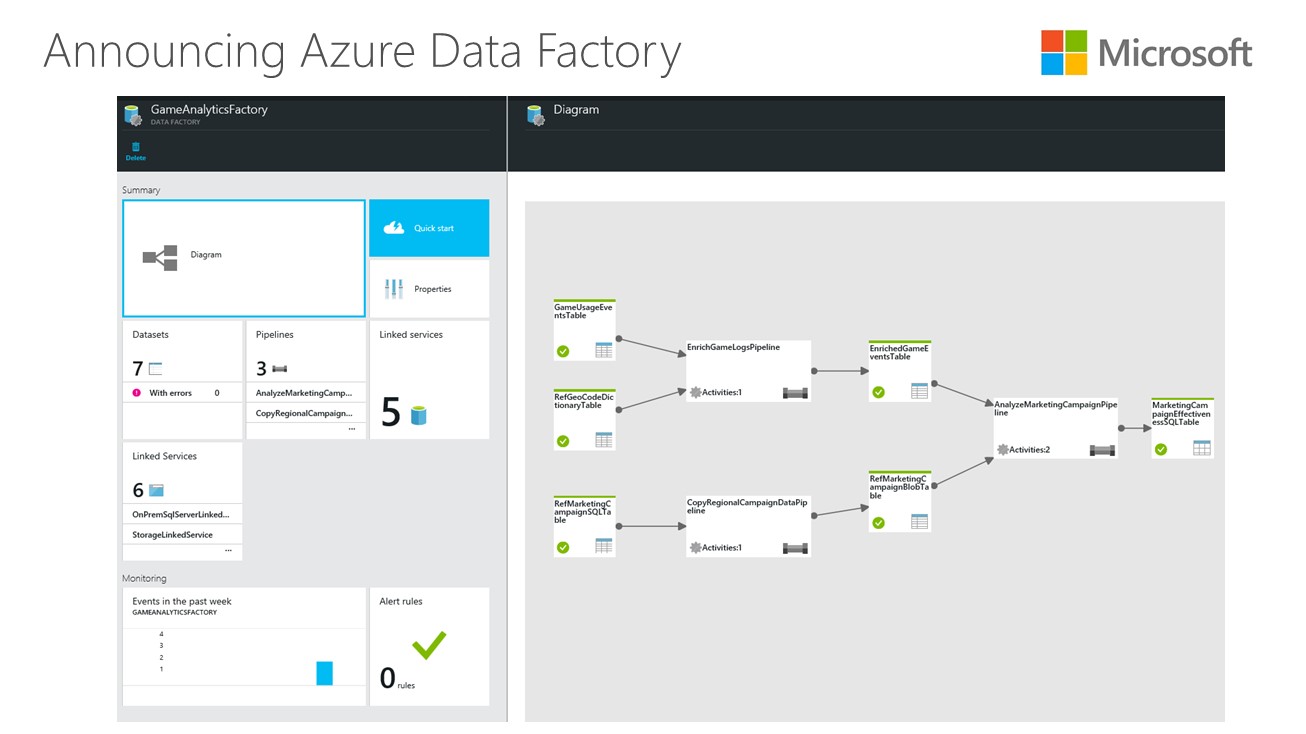Select AnalyzeMarketingCamp... pipeline entry

click(x=304, y=393)
